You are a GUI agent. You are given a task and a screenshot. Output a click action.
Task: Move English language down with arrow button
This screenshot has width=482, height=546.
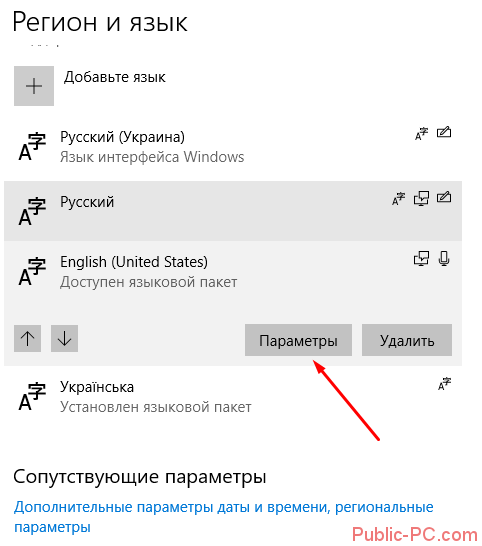tap(64, 338)
